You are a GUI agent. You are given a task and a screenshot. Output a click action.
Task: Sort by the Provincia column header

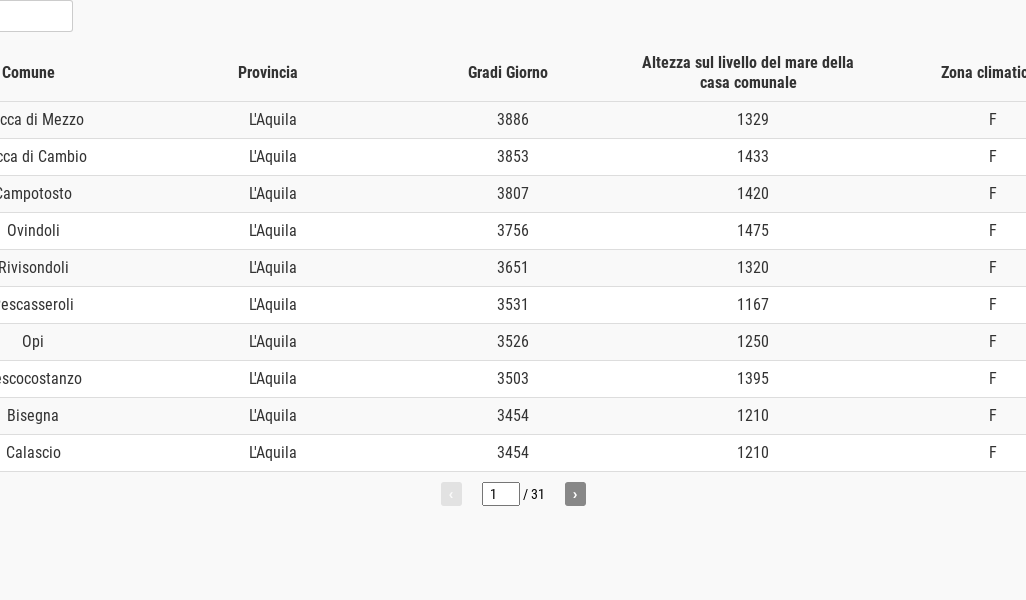point(268,73)
